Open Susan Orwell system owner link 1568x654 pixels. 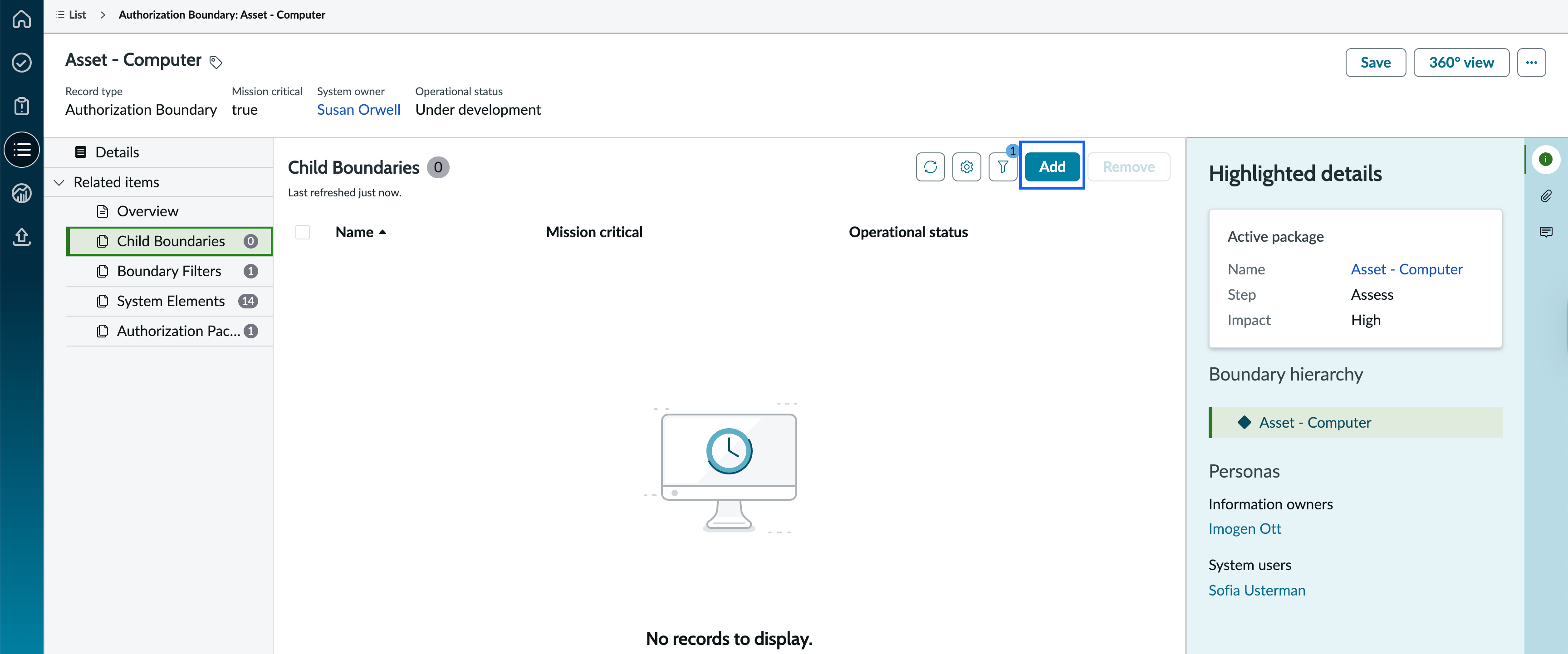(x=358, y=109)
